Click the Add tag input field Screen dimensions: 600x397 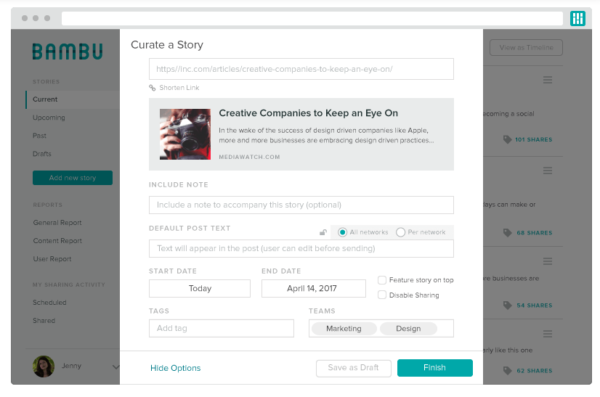pyautogui.click(x=221, y=328)
